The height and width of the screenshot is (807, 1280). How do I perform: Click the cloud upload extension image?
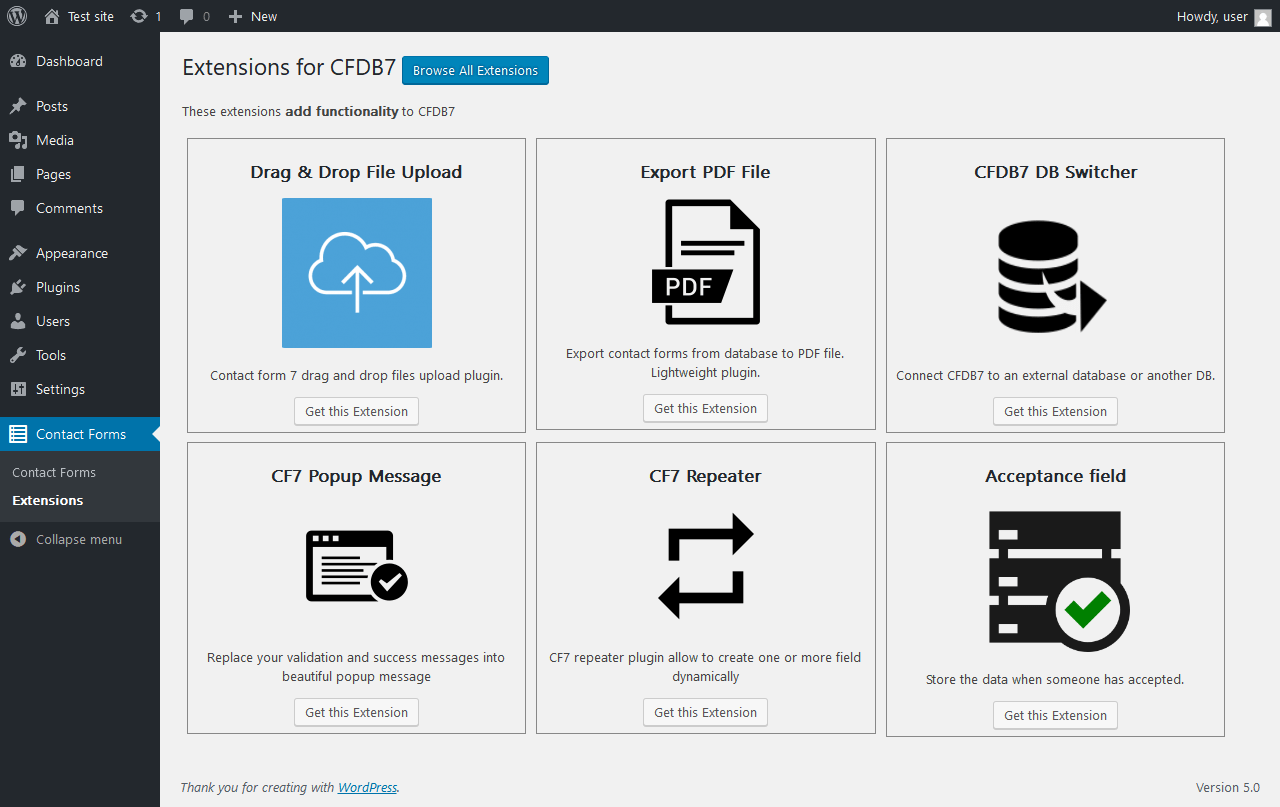click(356, 273)
